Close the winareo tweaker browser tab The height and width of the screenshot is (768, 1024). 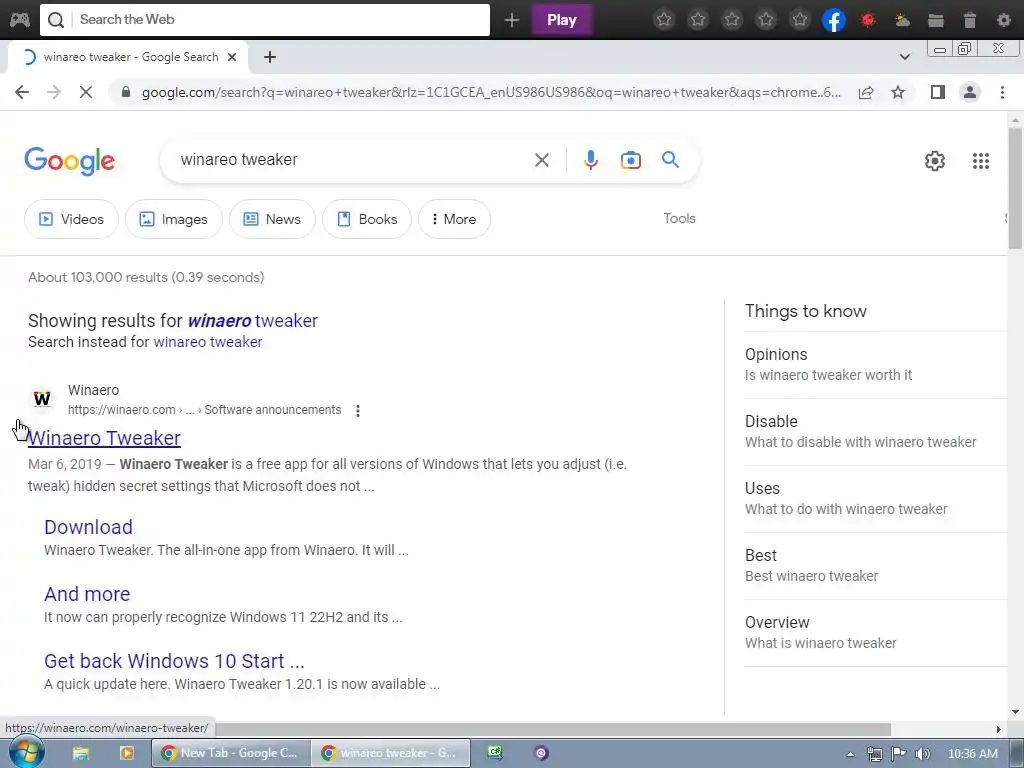232,57
